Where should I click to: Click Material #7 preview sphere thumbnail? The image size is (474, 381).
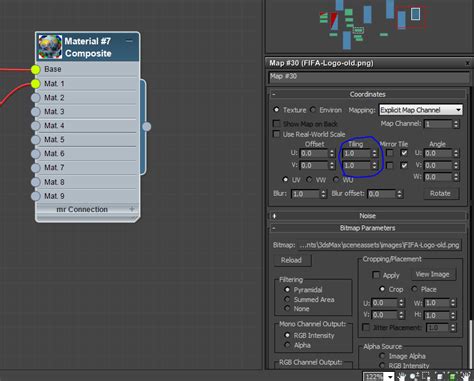point(50,46)
